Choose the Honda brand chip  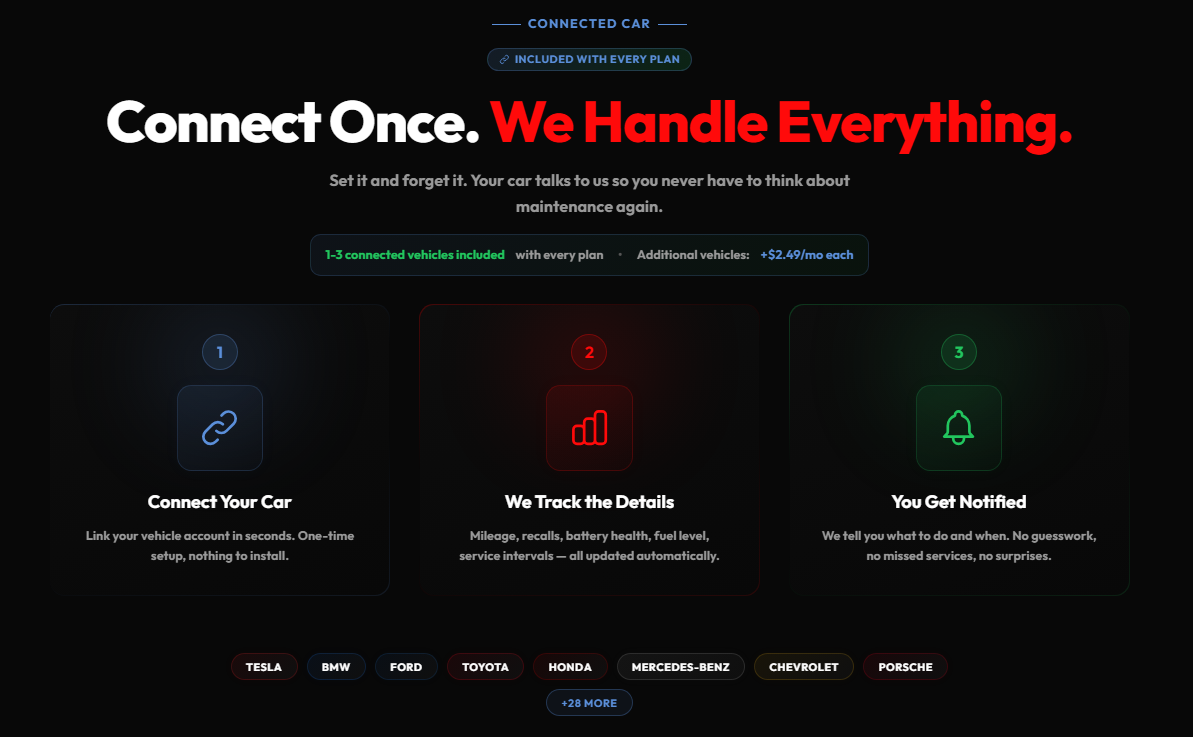(570, 667)
